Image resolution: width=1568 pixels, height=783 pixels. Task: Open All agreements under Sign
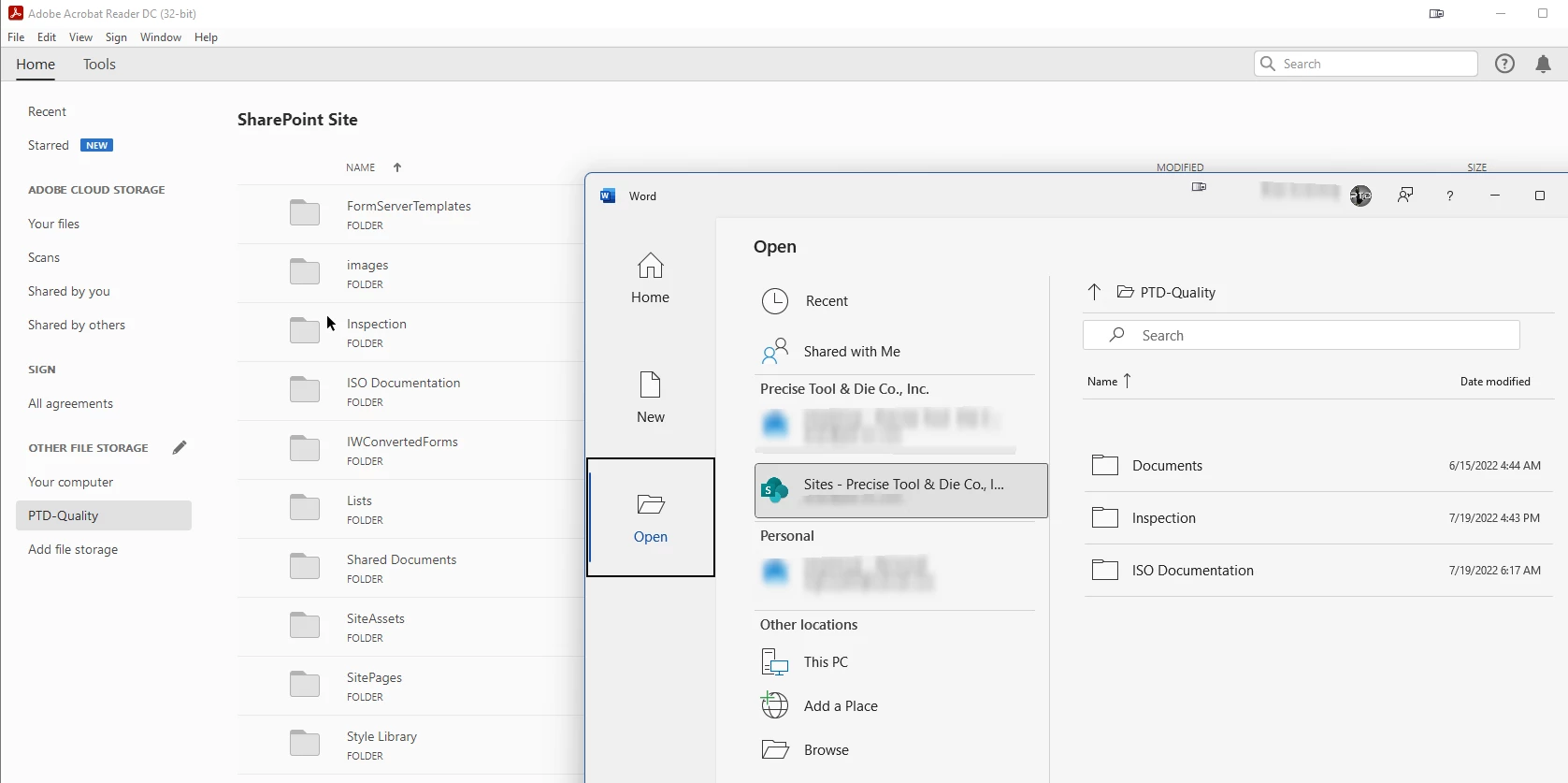pyautogui.click(x=70, y=403)
